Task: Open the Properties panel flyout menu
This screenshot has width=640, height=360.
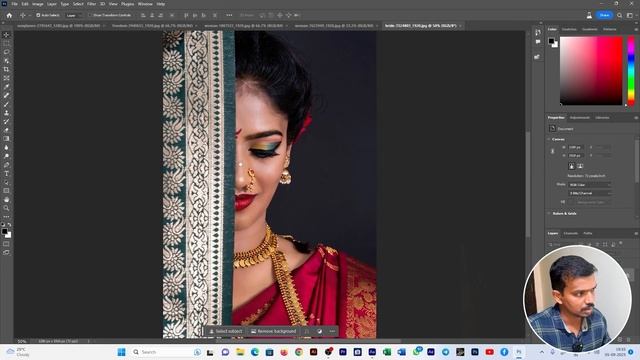Action: (x=636, y=118)
